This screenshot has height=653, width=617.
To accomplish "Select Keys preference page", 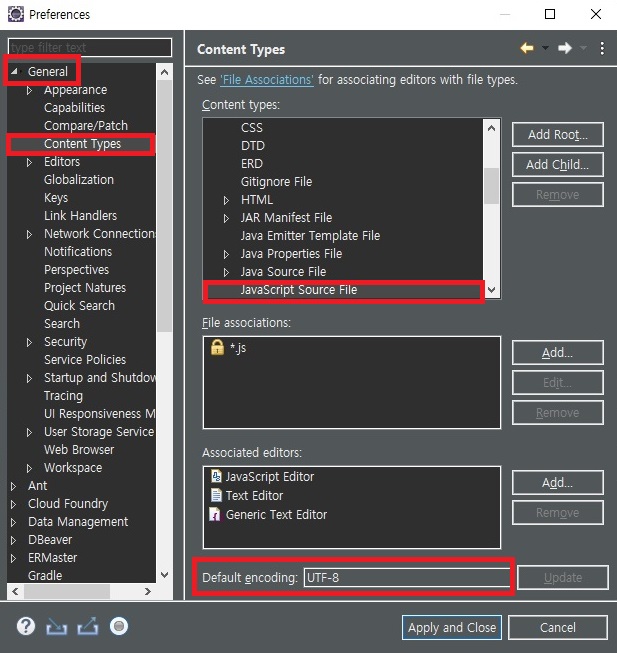I will [x=56, y=197].
